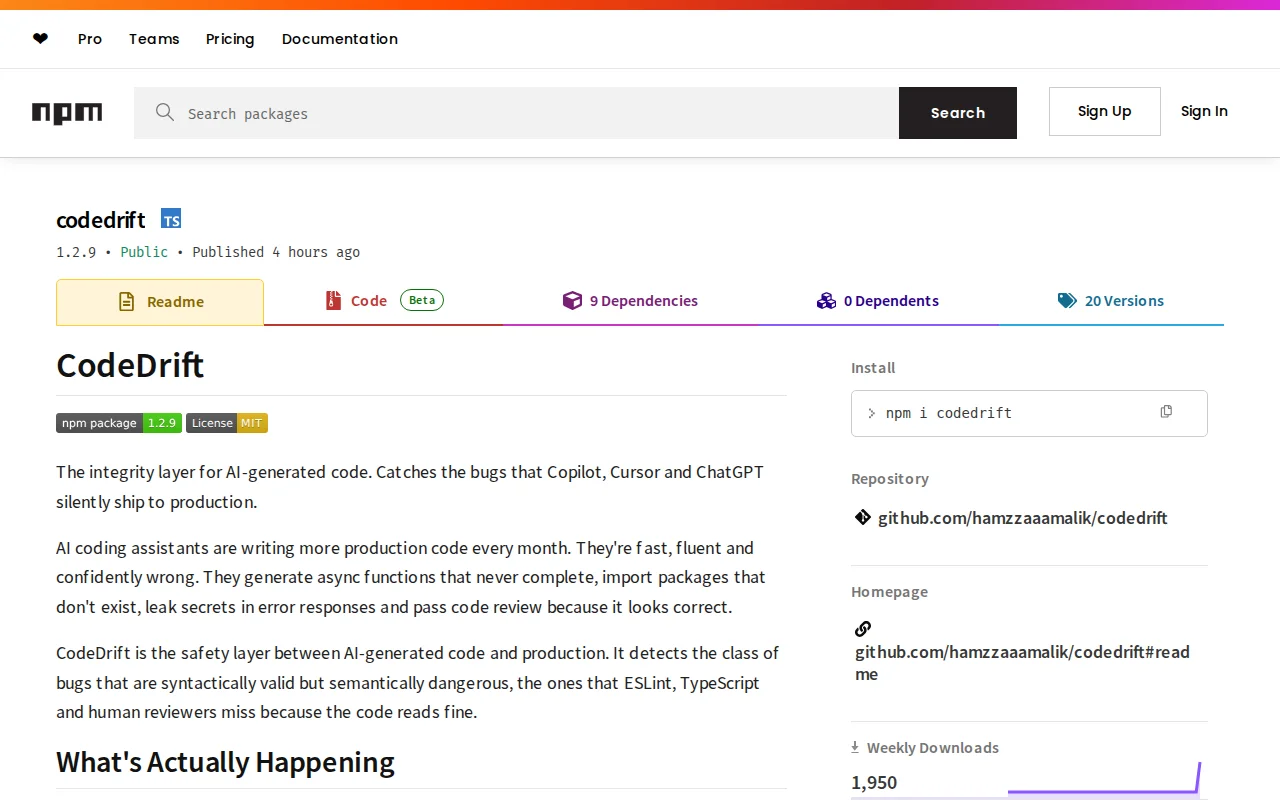Click the black Search button
Image resolution: width=1280 pixels, height=800 pixels.
pos(958,113)
